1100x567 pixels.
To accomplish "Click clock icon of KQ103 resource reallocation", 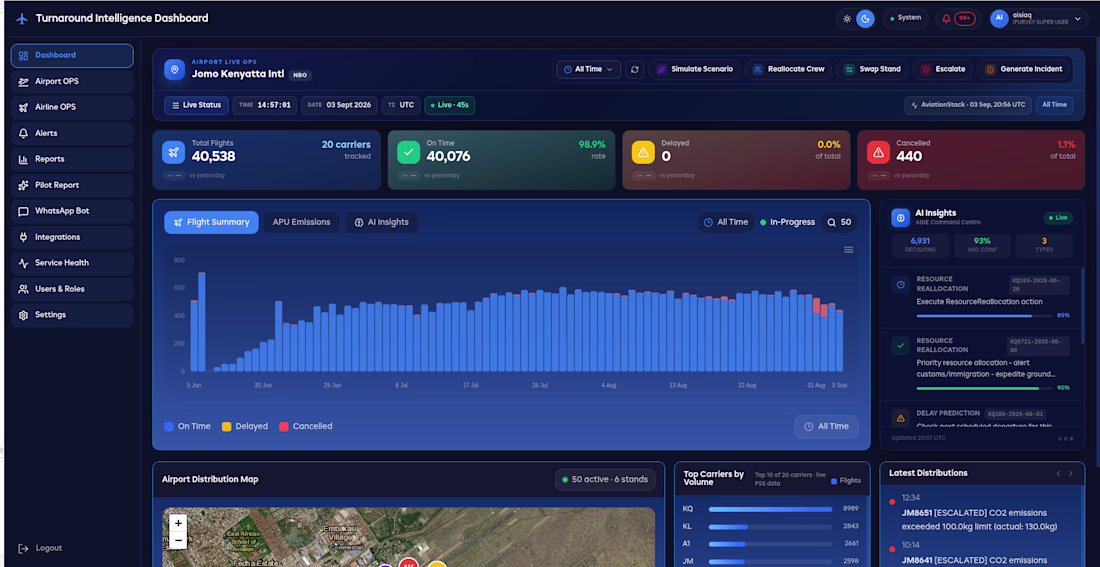I will [x=901, y=285].
